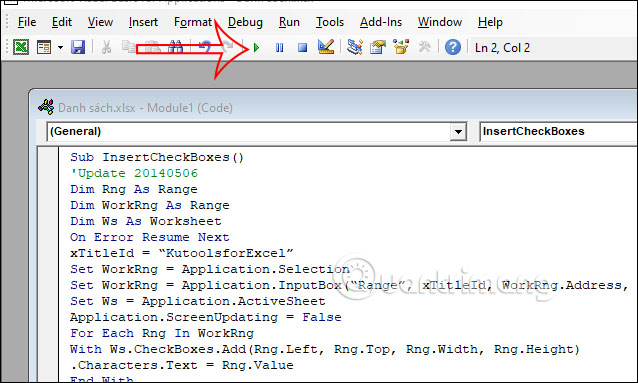Click the For Each Rng In WorkRng line
The image size is (638, 383).
point(162,333)
